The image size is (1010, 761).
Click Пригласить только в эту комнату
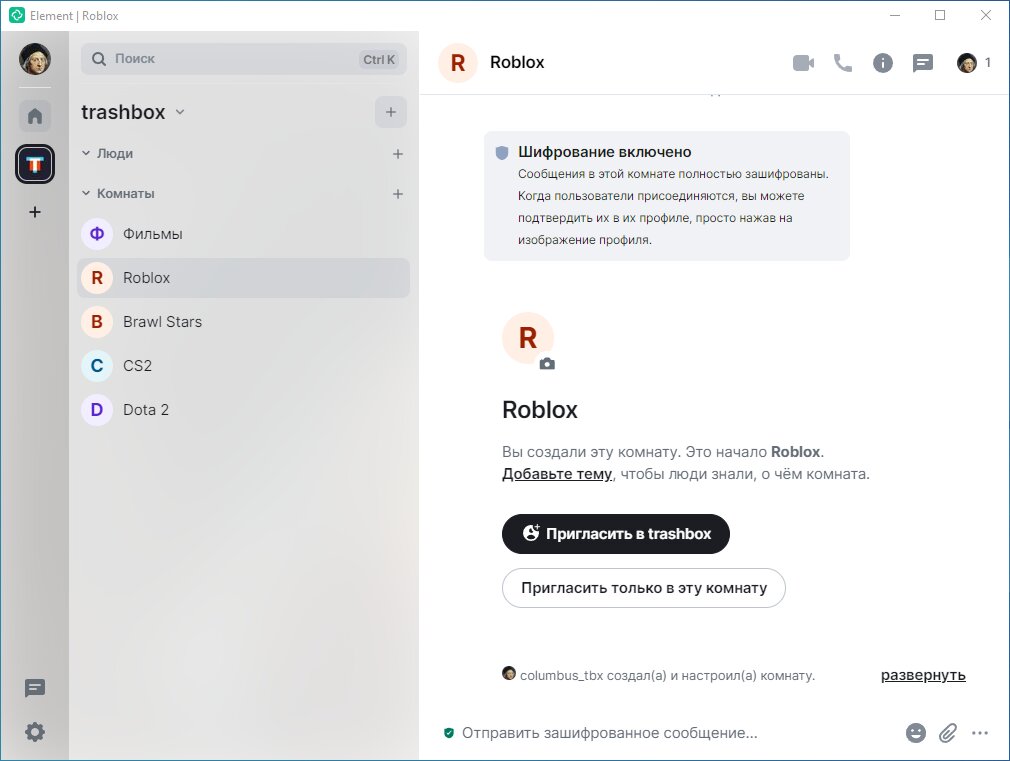tap(643, 588)
